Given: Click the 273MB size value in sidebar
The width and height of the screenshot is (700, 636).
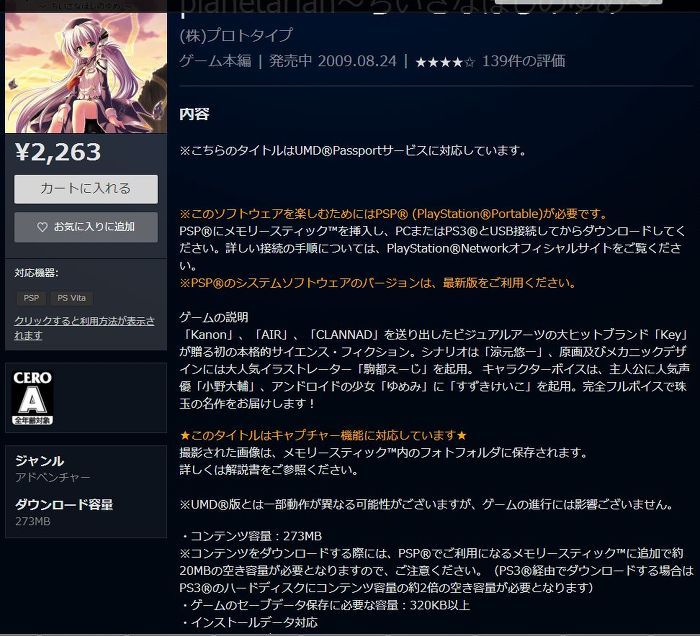Looking at the screenshot, I should click(33, 521).
